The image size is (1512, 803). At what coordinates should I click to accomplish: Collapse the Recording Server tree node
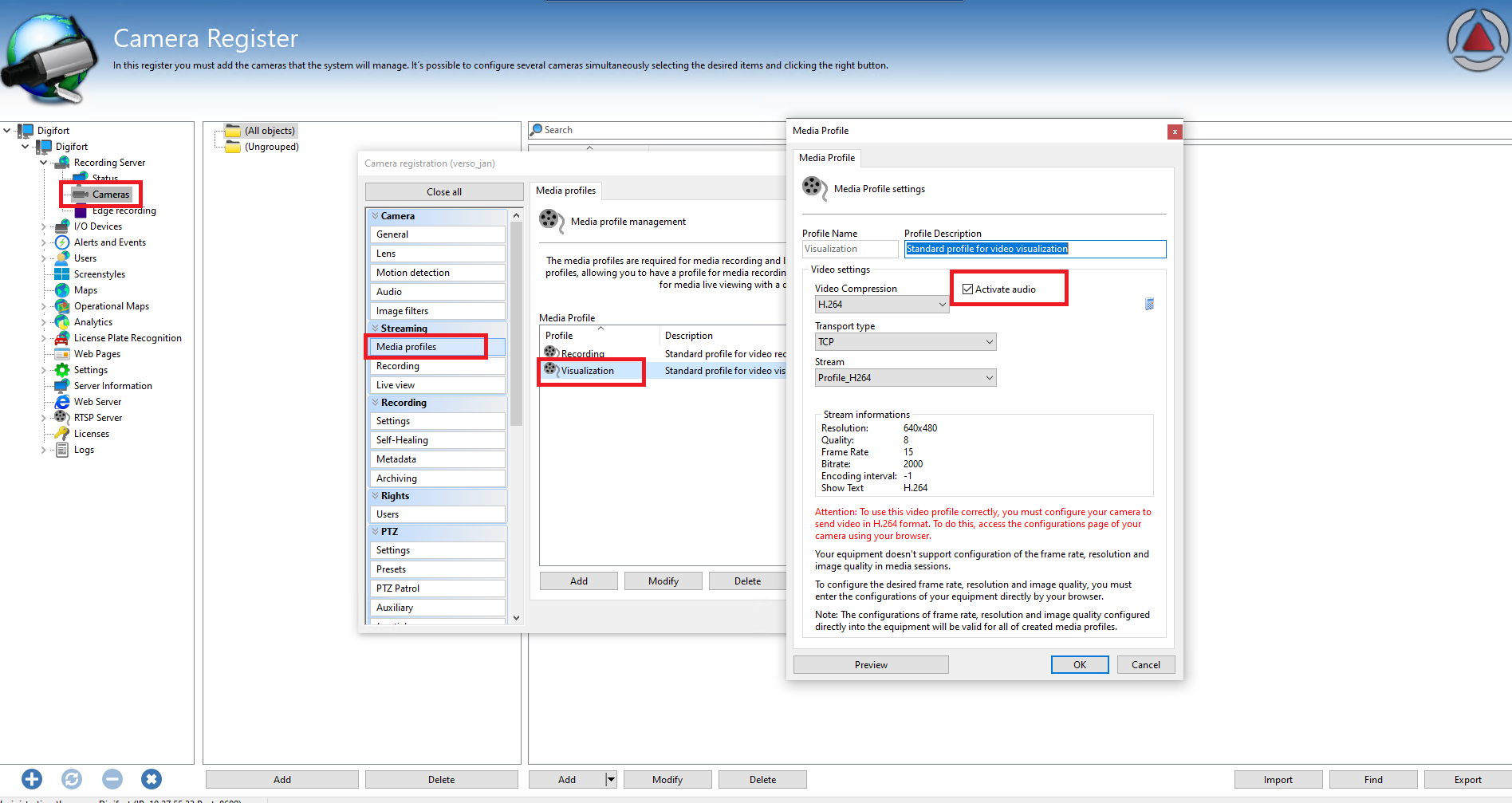pyautogui.click(x=44, y=163)
